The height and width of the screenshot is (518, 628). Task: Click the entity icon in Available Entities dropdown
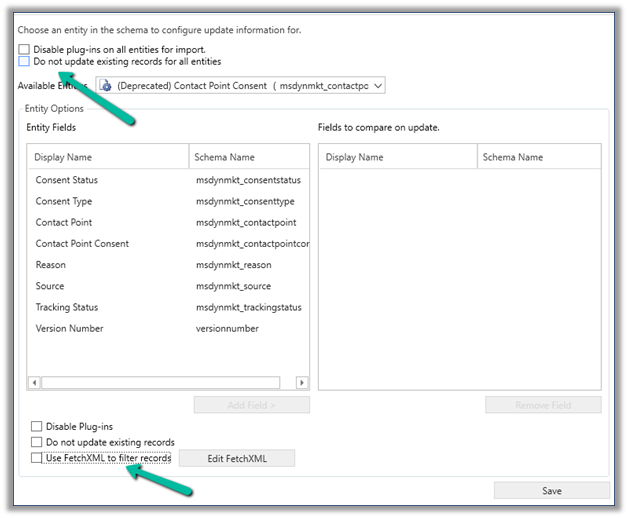click(104, 86)
